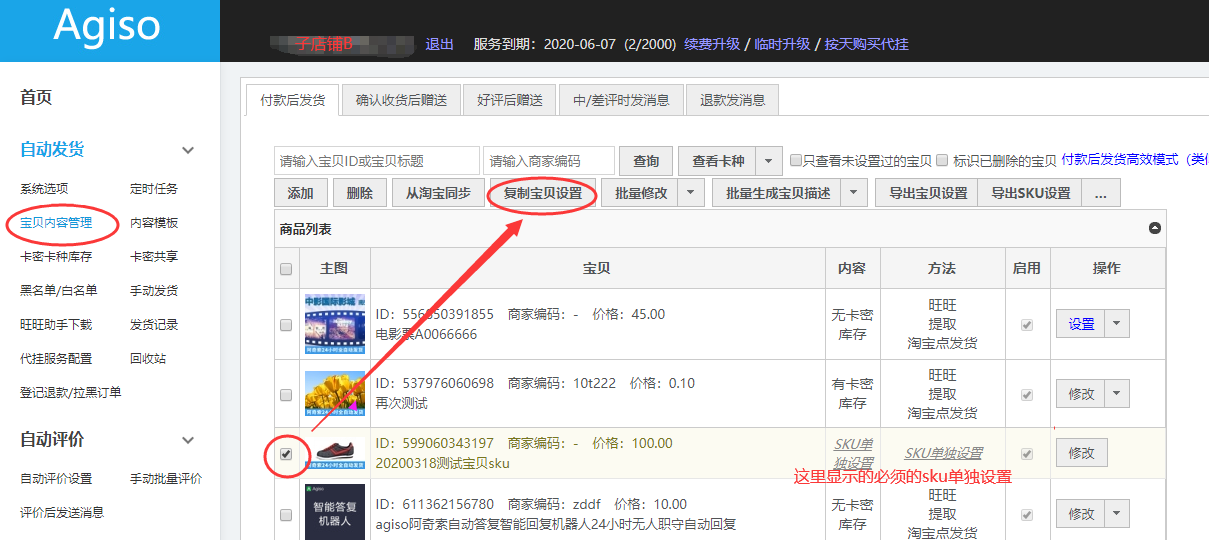The width and height of the screenshot is (1209, 540).
Task: Open the 智能答复机器人 product thumbnail
Action: [334, 511]
